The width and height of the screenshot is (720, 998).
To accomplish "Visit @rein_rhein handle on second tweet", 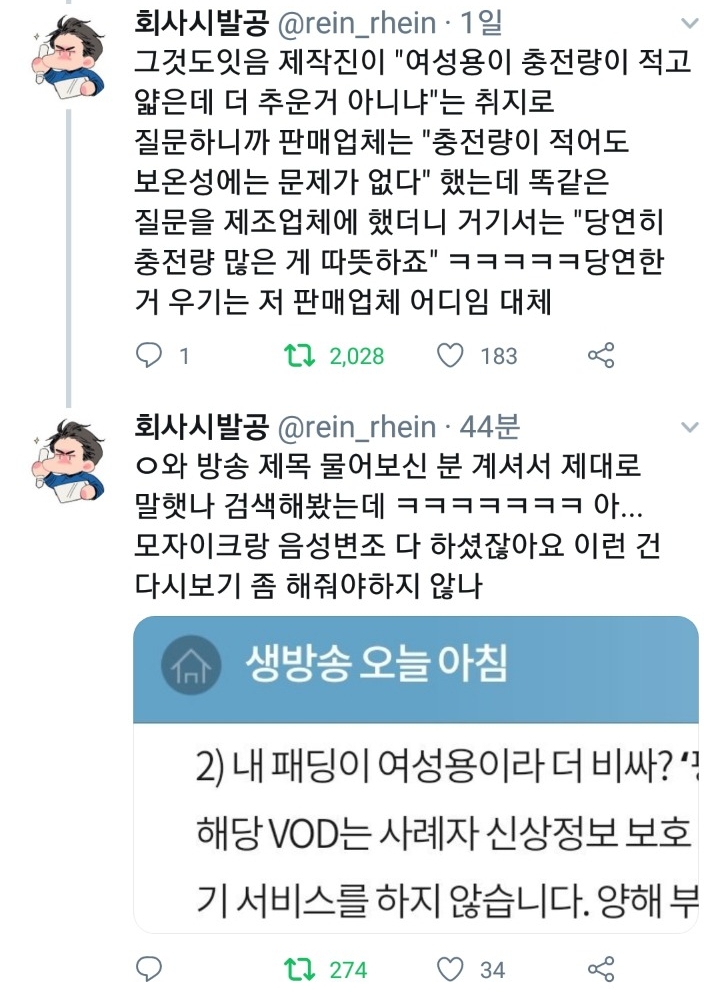I will pos(356,427).
